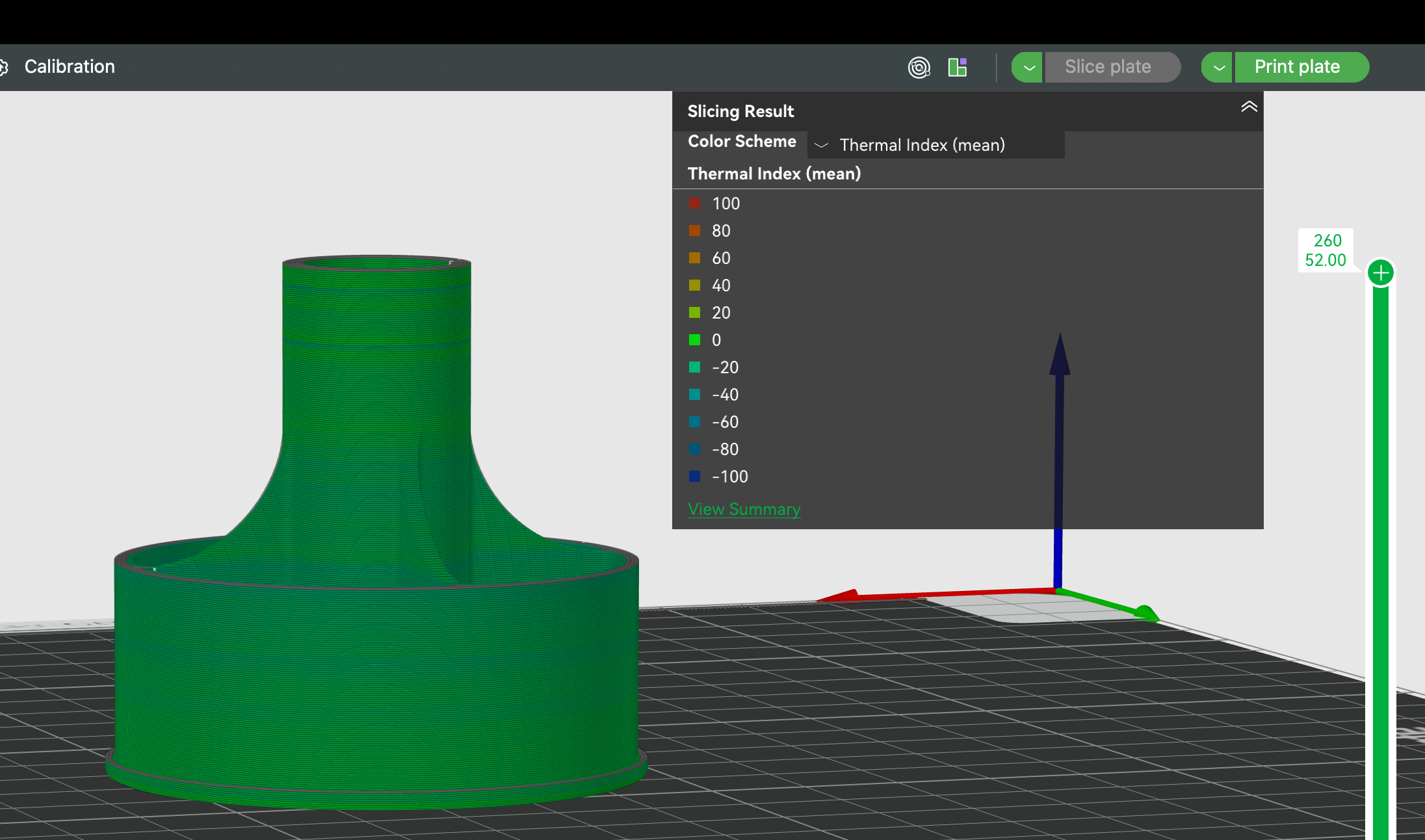Click the orange 80 legend swatch
The width and height of the screenshot is (1425, 840).
[695, 231]
